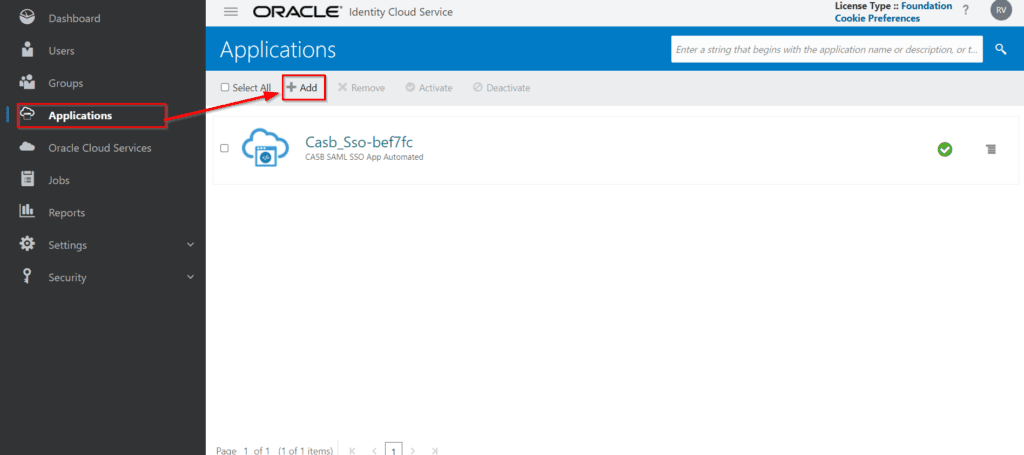Screen dimensions: 1024x455
Task: Click the help question mark icon
Action: click(965, 10)
